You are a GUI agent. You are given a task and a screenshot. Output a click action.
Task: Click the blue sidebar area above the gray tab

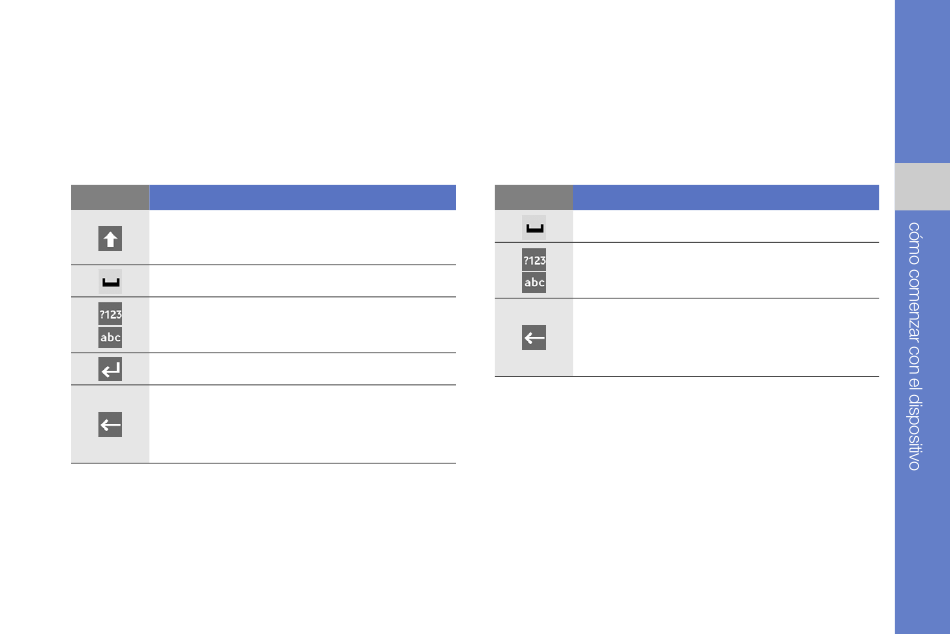[922, 81]
